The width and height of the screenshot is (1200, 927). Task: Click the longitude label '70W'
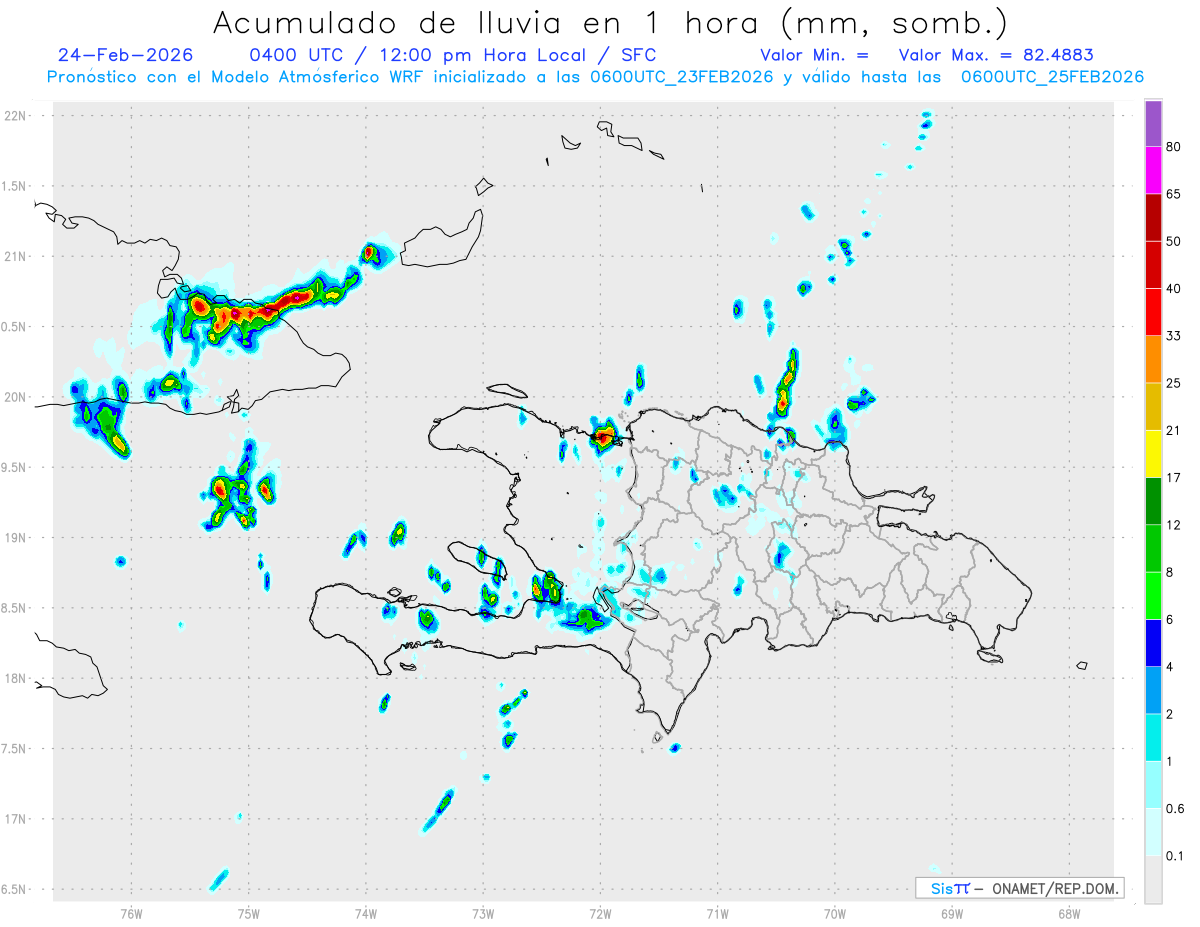[x=835, y=913]
